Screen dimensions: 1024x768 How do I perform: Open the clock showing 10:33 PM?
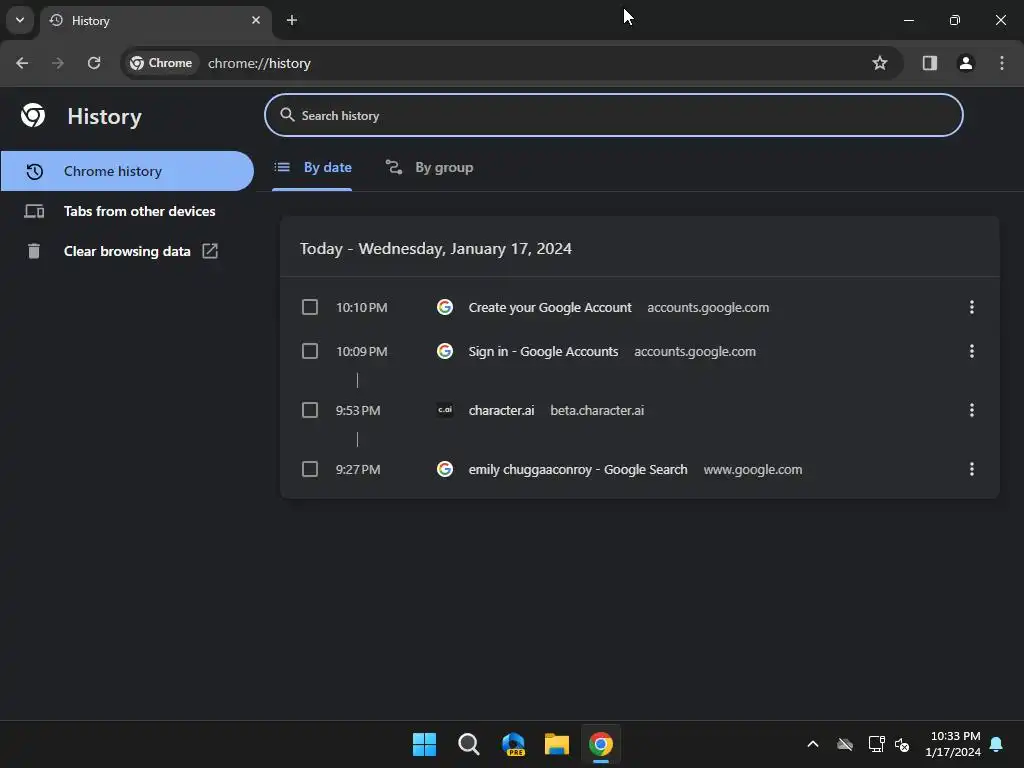[953, 744]
